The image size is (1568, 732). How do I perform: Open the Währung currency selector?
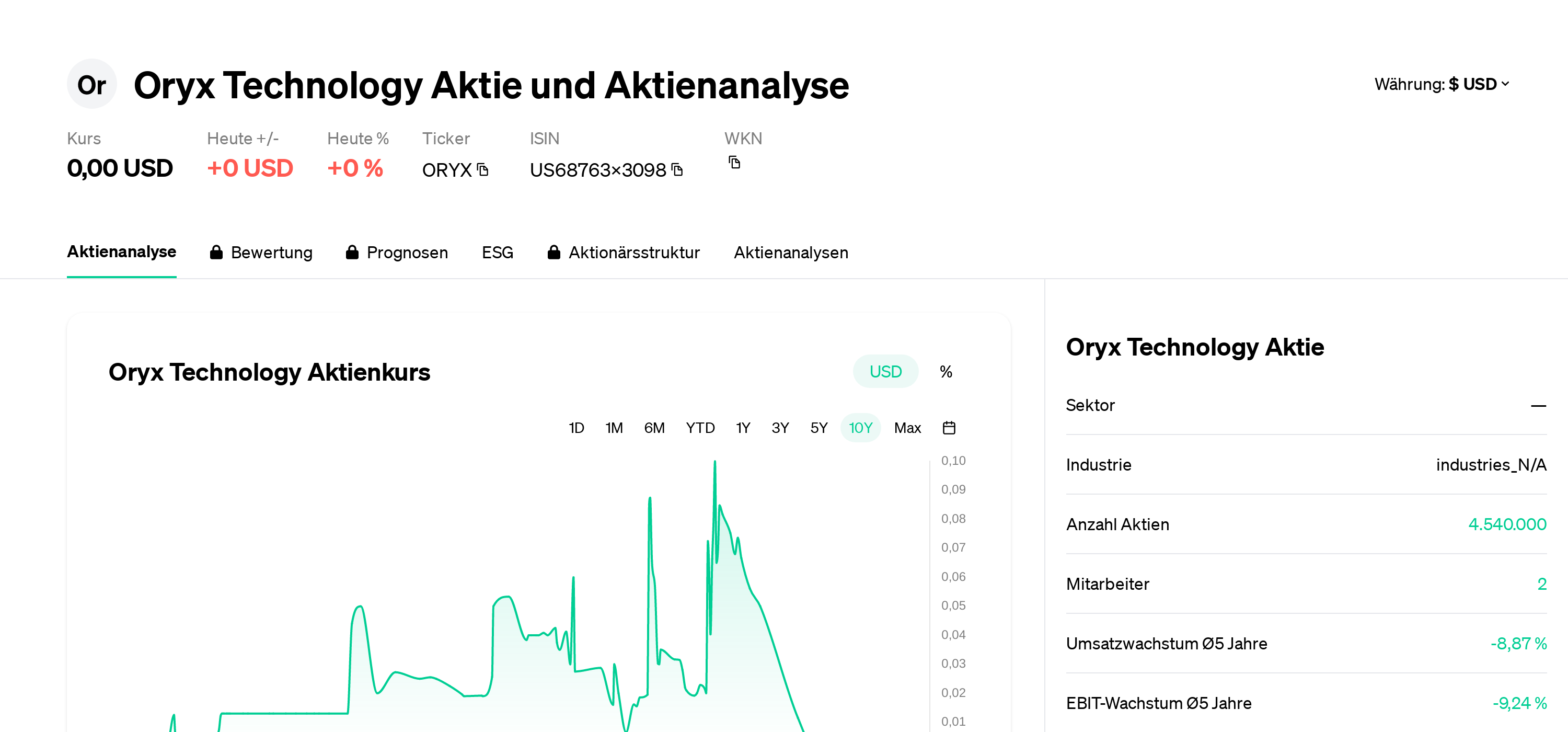pos(1442,84)
